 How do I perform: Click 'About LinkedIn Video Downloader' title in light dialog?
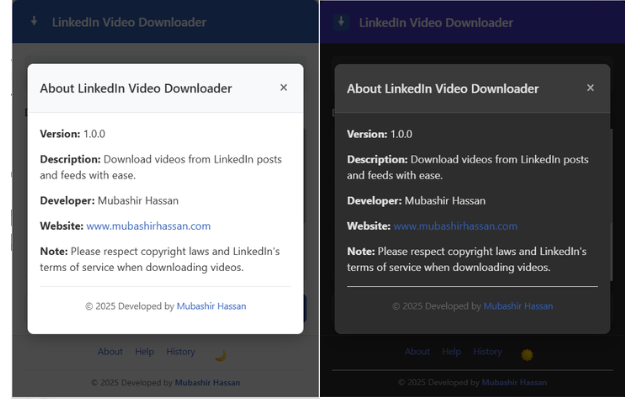tap(136, 88)
